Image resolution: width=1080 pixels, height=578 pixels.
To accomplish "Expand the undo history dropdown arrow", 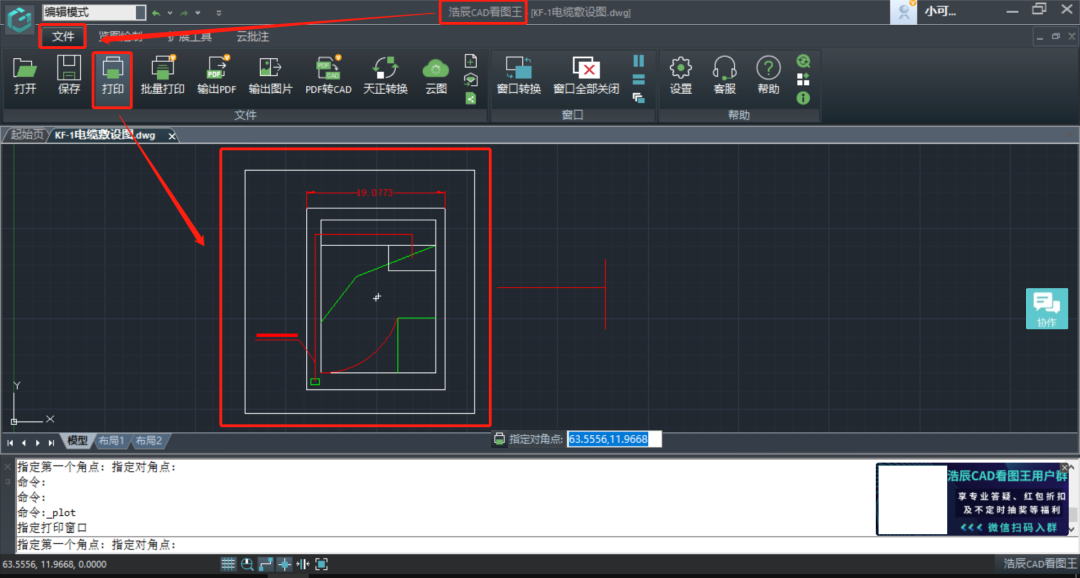I will 170,13.
